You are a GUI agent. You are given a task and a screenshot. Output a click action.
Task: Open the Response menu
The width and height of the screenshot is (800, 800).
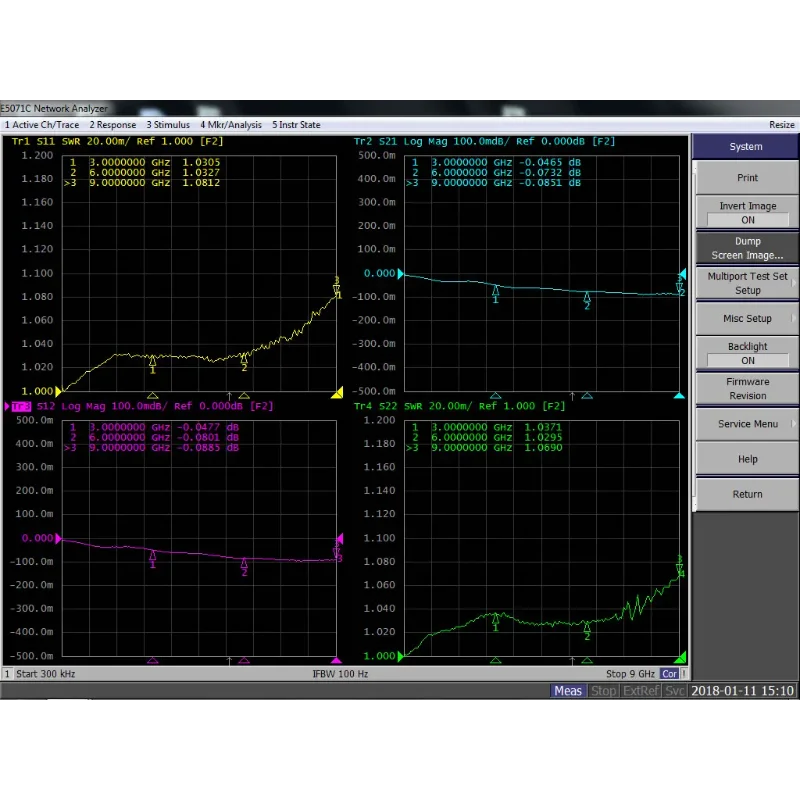[113, 125]
